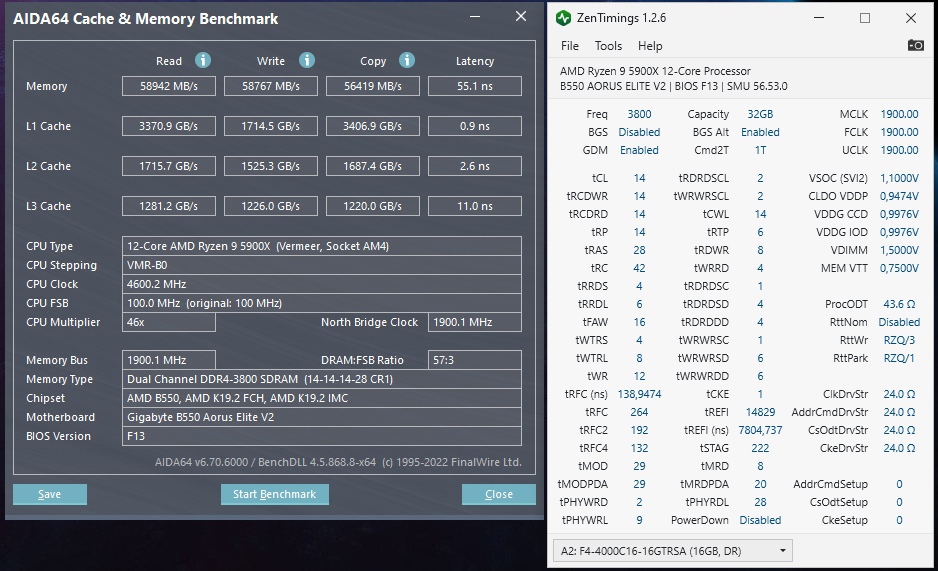This screenshot has width=938, height=571.
Task: Click the tRAS value 28
Action: click(639, 250)
